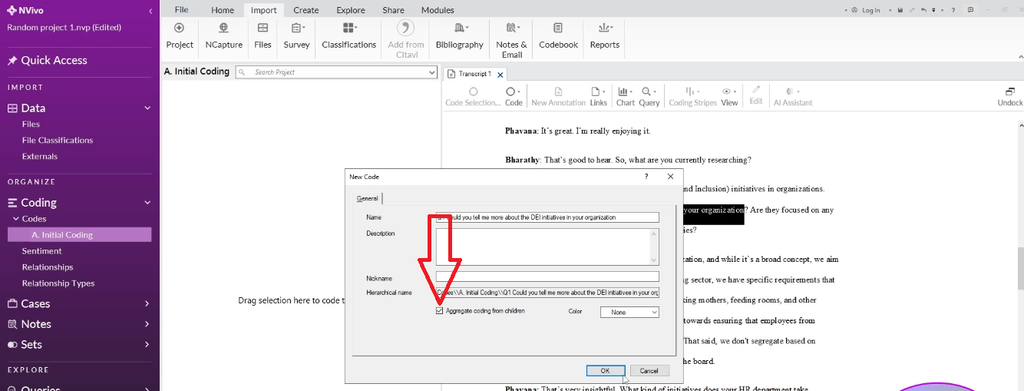Collapse the Codes tree node
This screenshot has width=1024, height=391.
pos(16,219)
